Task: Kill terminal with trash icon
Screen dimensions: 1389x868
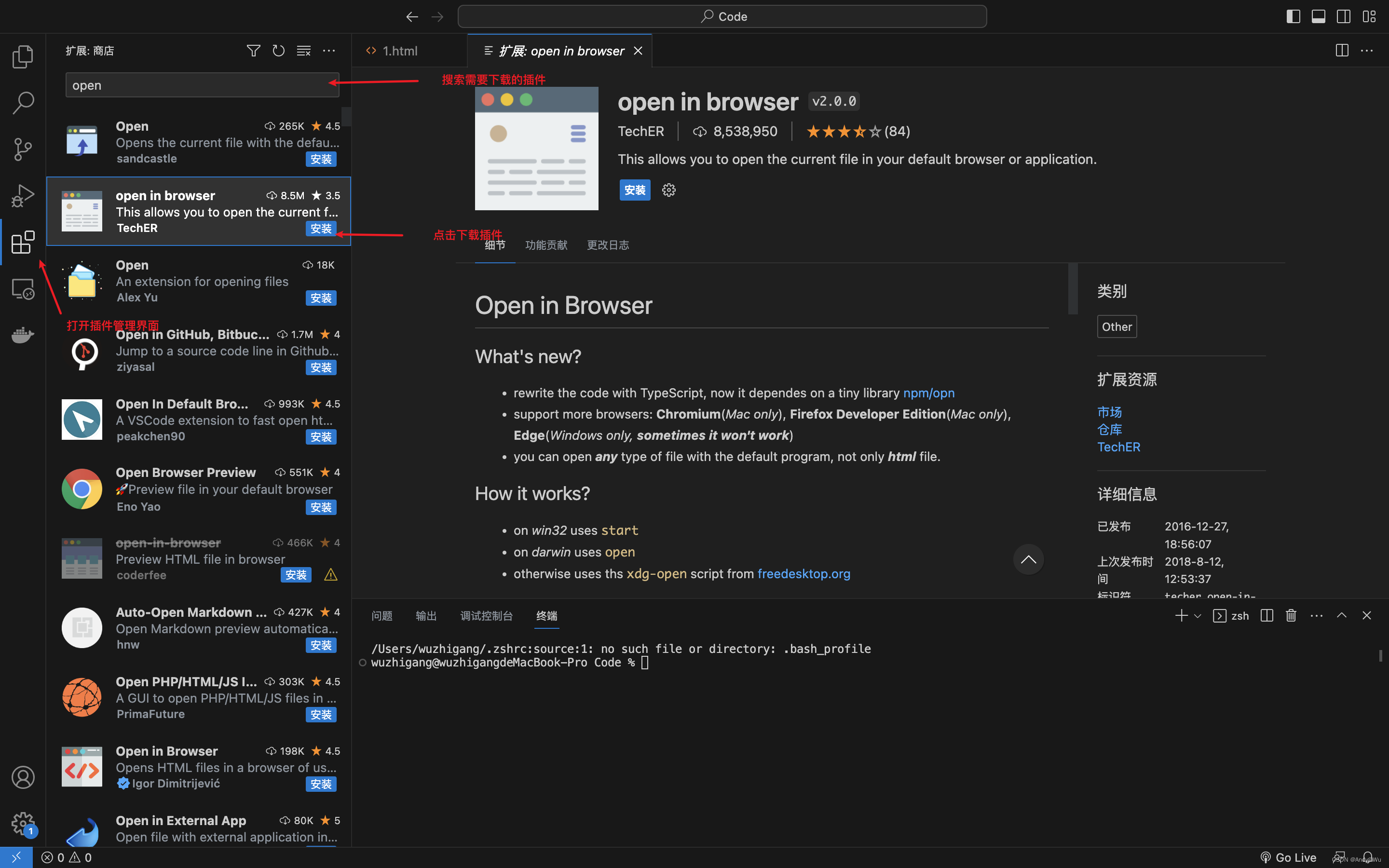Action: point(1292,615)
